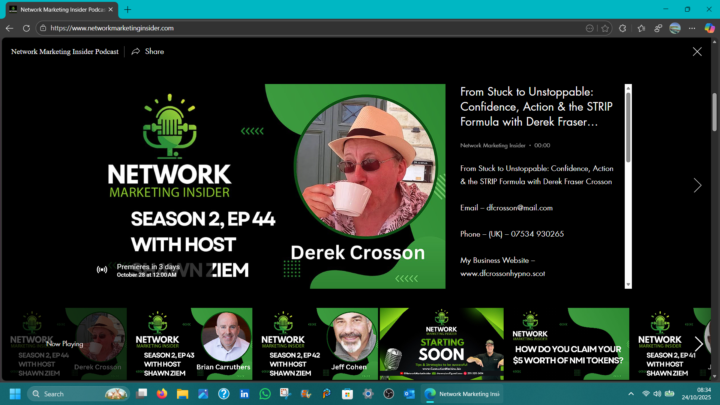Open the toolbar icon beside Favorites
Screen dimensions: 720x405
pyautogui.click(x=658, y=28)
